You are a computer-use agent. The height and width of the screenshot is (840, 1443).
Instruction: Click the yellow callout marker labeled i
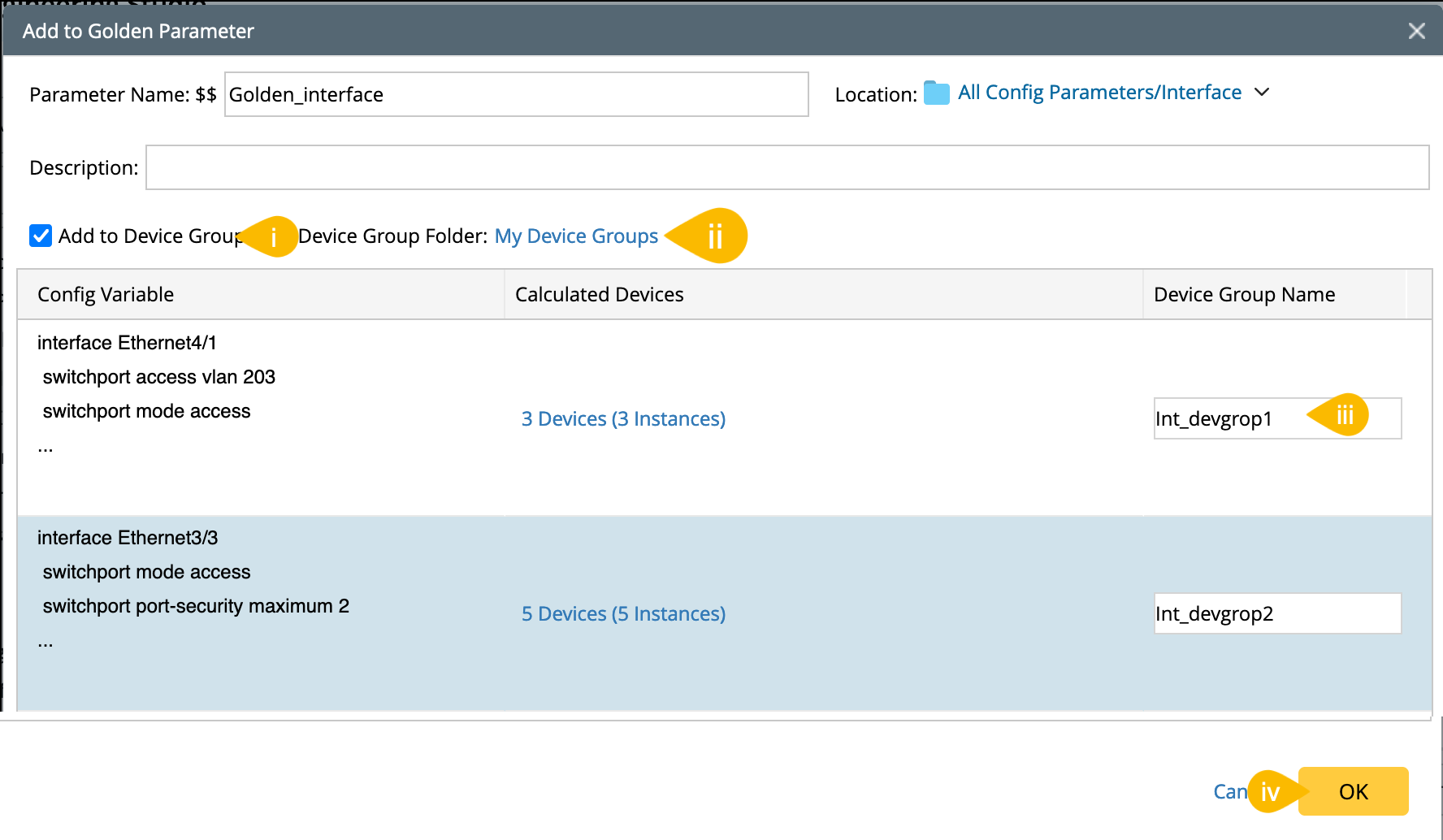tap(273, 236)
